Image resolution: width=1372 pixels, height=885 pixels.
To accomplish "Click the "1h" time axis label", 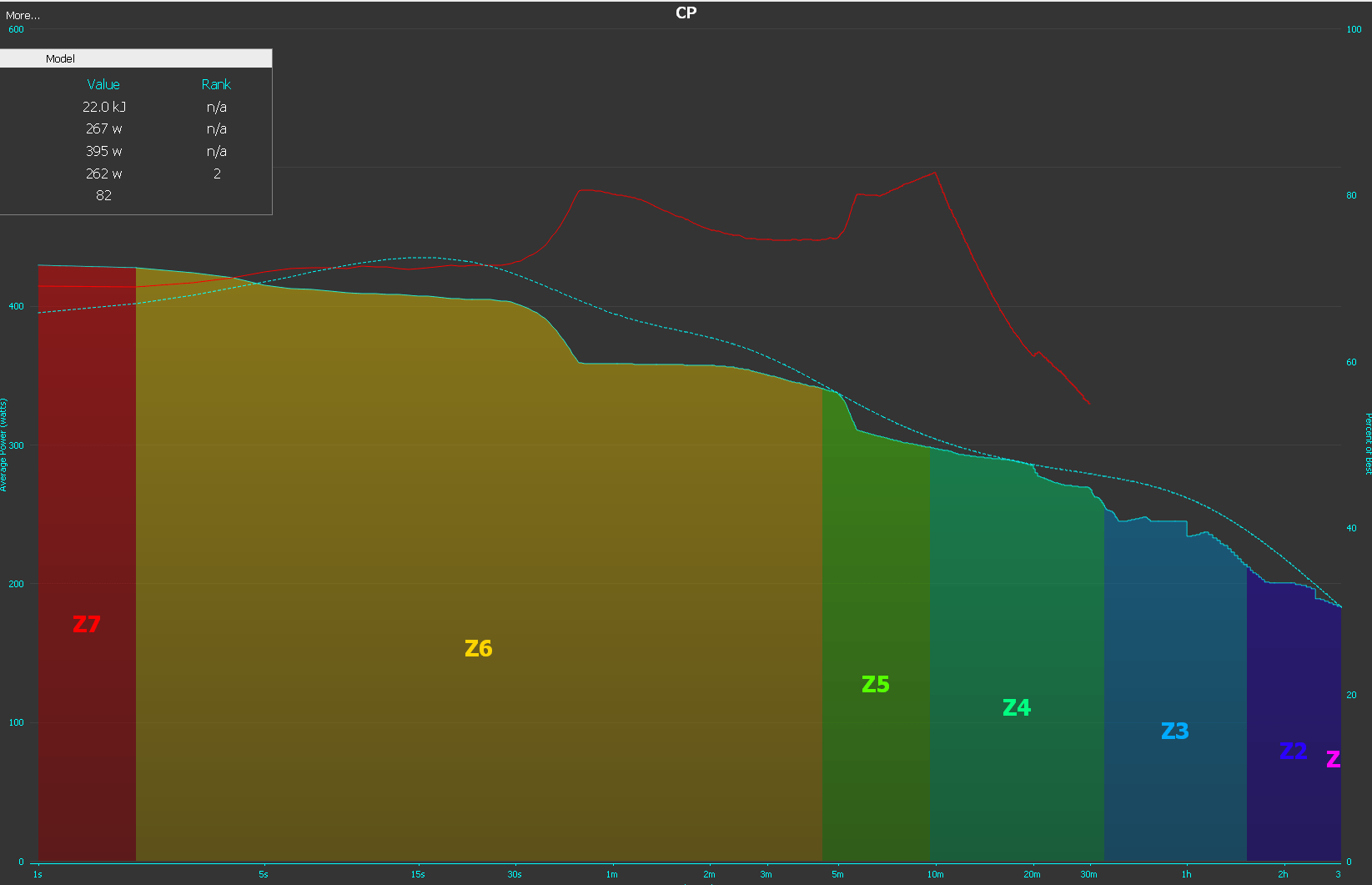I will pyautogui.click(x=1186, y=874).
